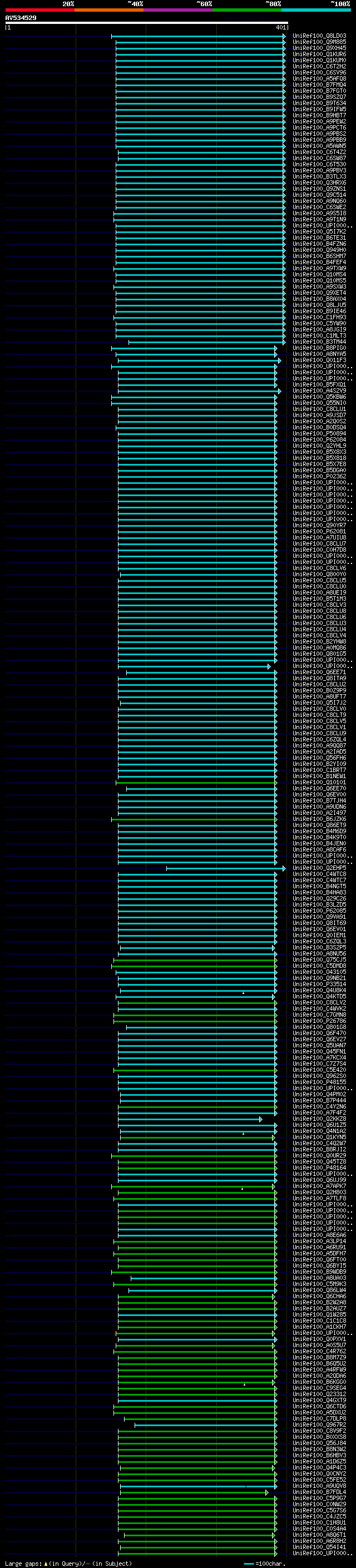Select label UniRef100_B4NGT5
356x1568 pixels.
click(x=319, y=887)
